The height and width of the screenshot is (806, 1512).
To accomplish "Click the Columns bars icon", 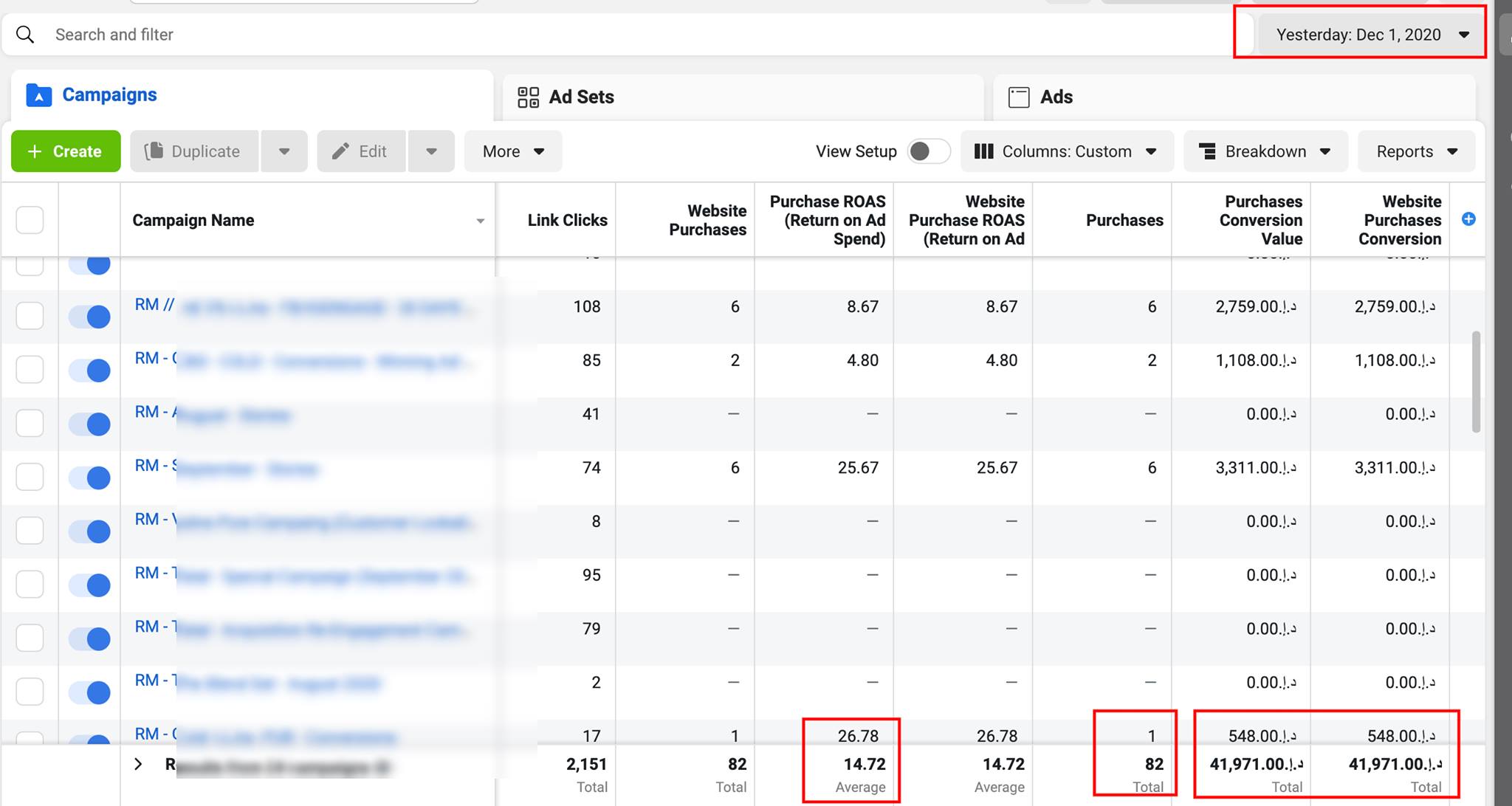I will 983,151.
